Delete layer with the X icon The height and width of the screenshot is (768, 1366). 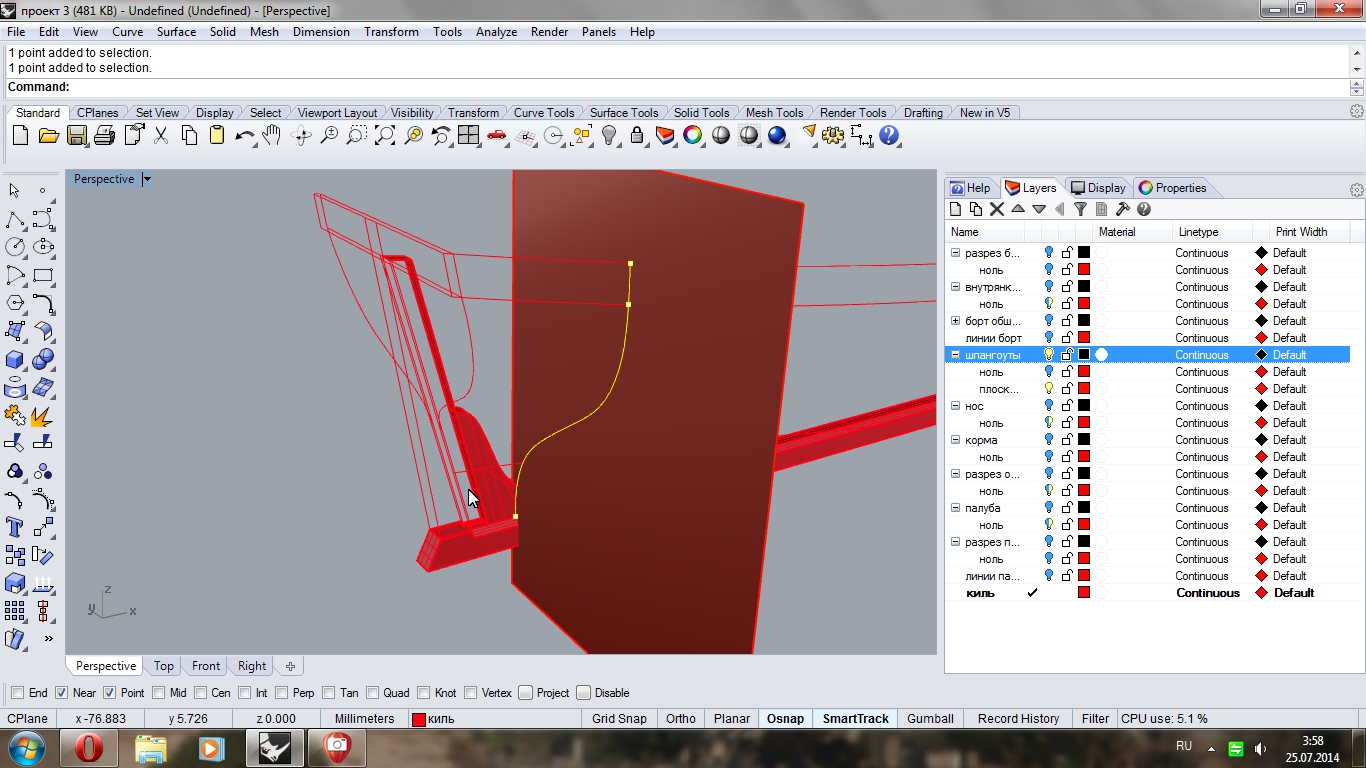tap(996, 209)
